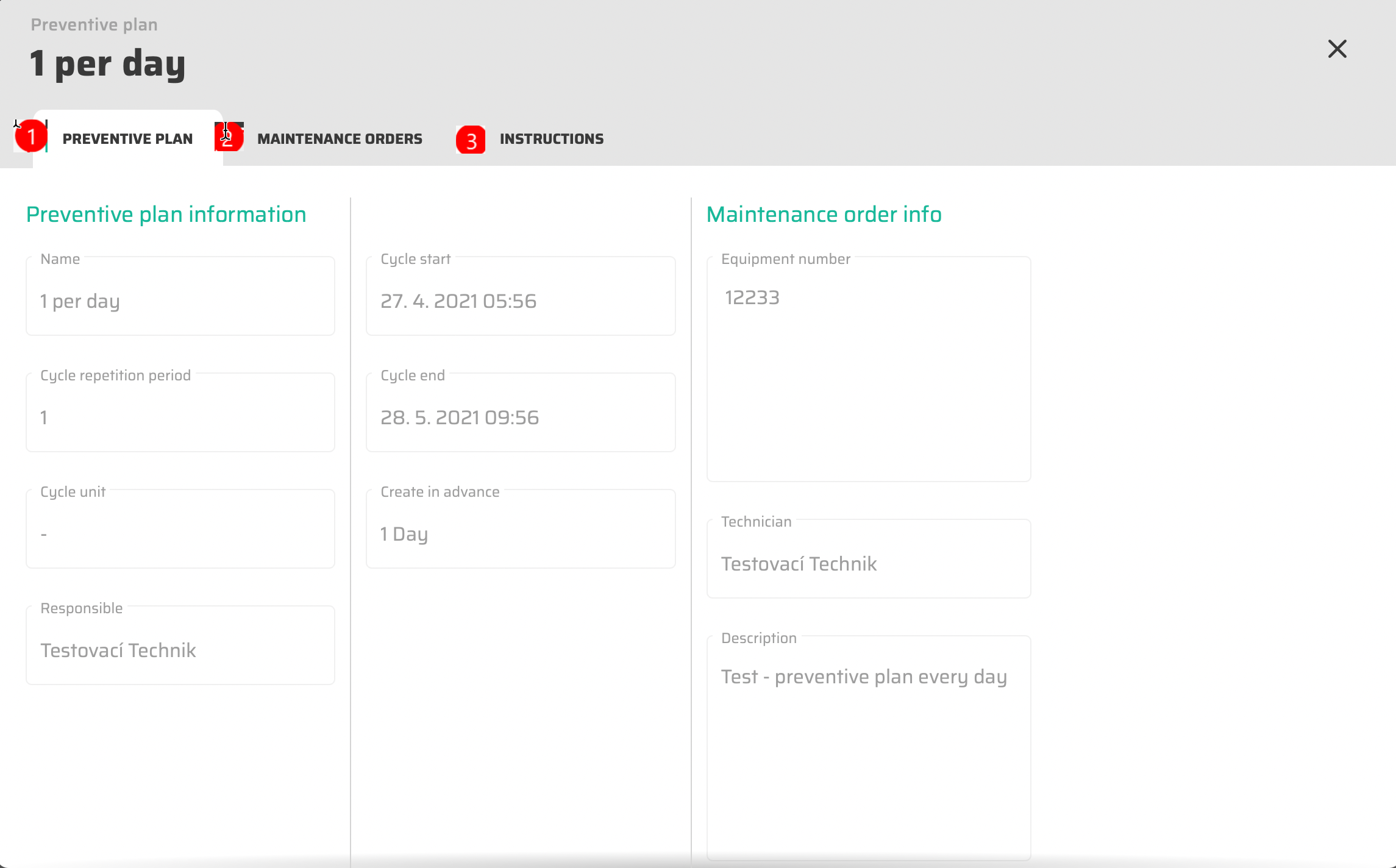Open the Cycle unit field

coord(180,533)
